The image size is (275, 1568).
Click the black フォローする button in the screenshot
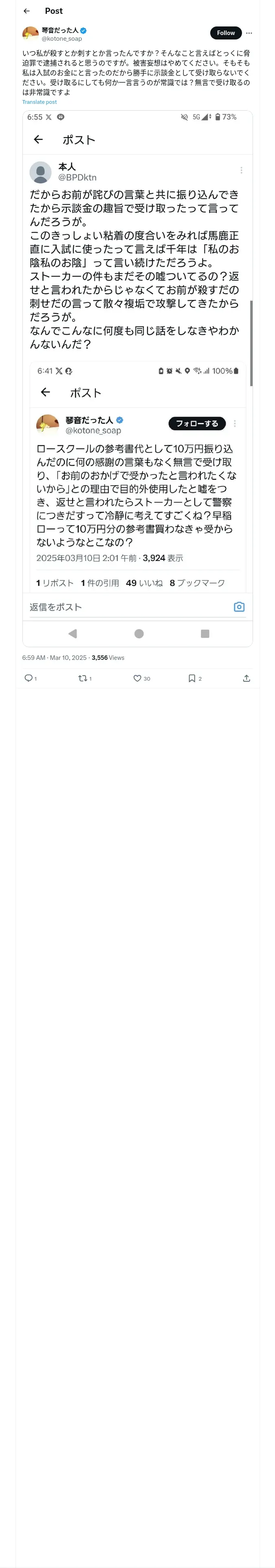(x=197, y=424)
